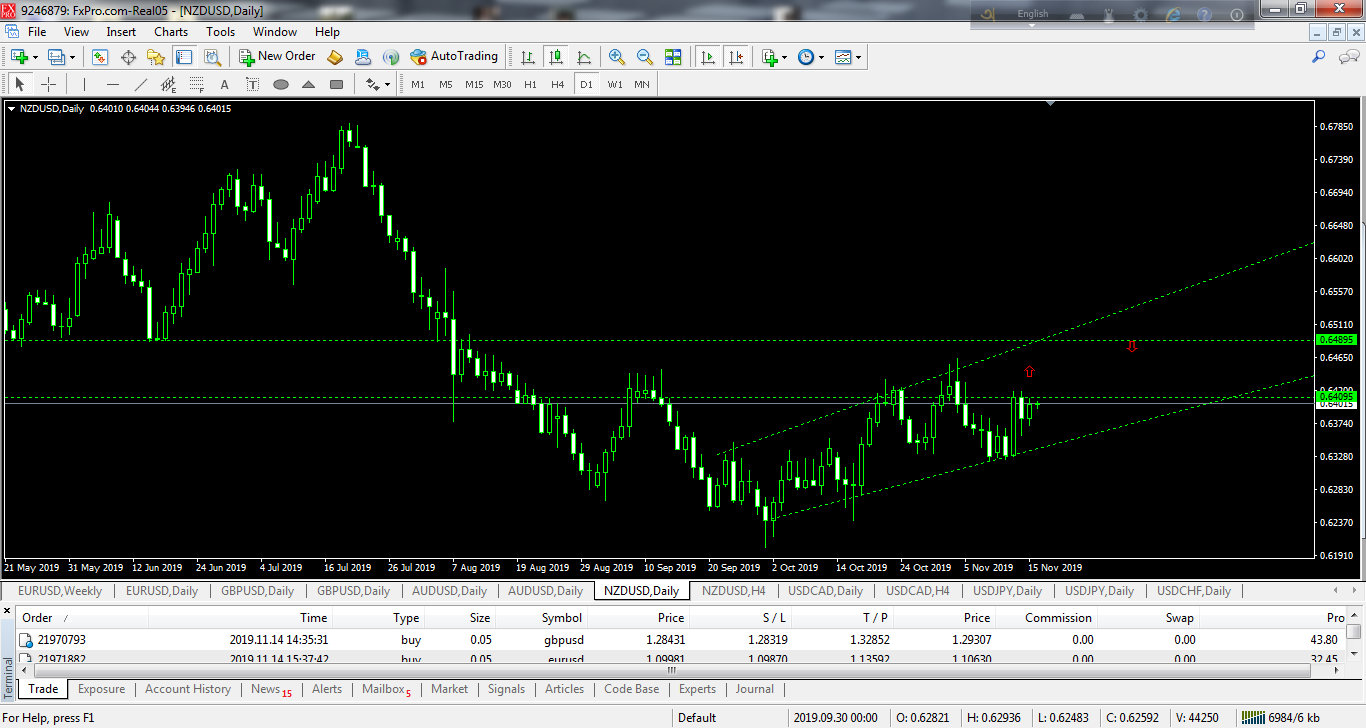The image size is (1366, 728).
Task: Select the ellipse shape tool
Action: 280,84
